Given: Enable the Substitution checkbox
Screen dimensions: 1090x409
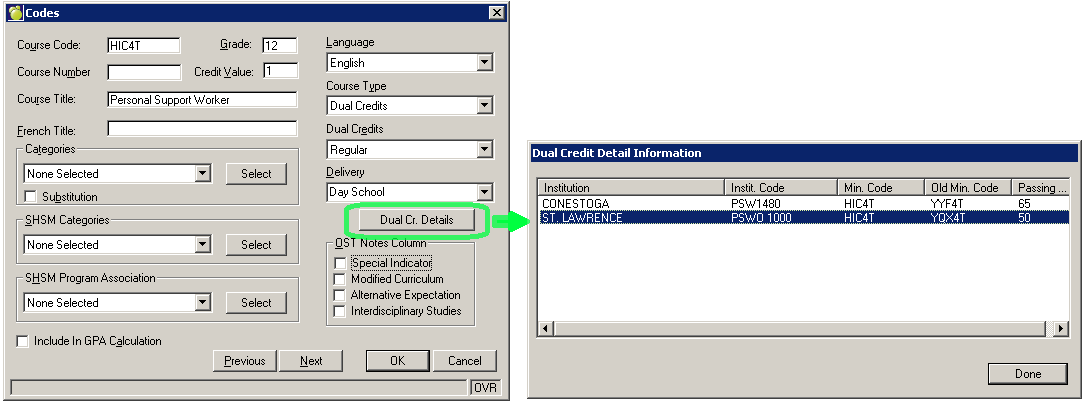Looking at the screenshot, I should [30, 197].
